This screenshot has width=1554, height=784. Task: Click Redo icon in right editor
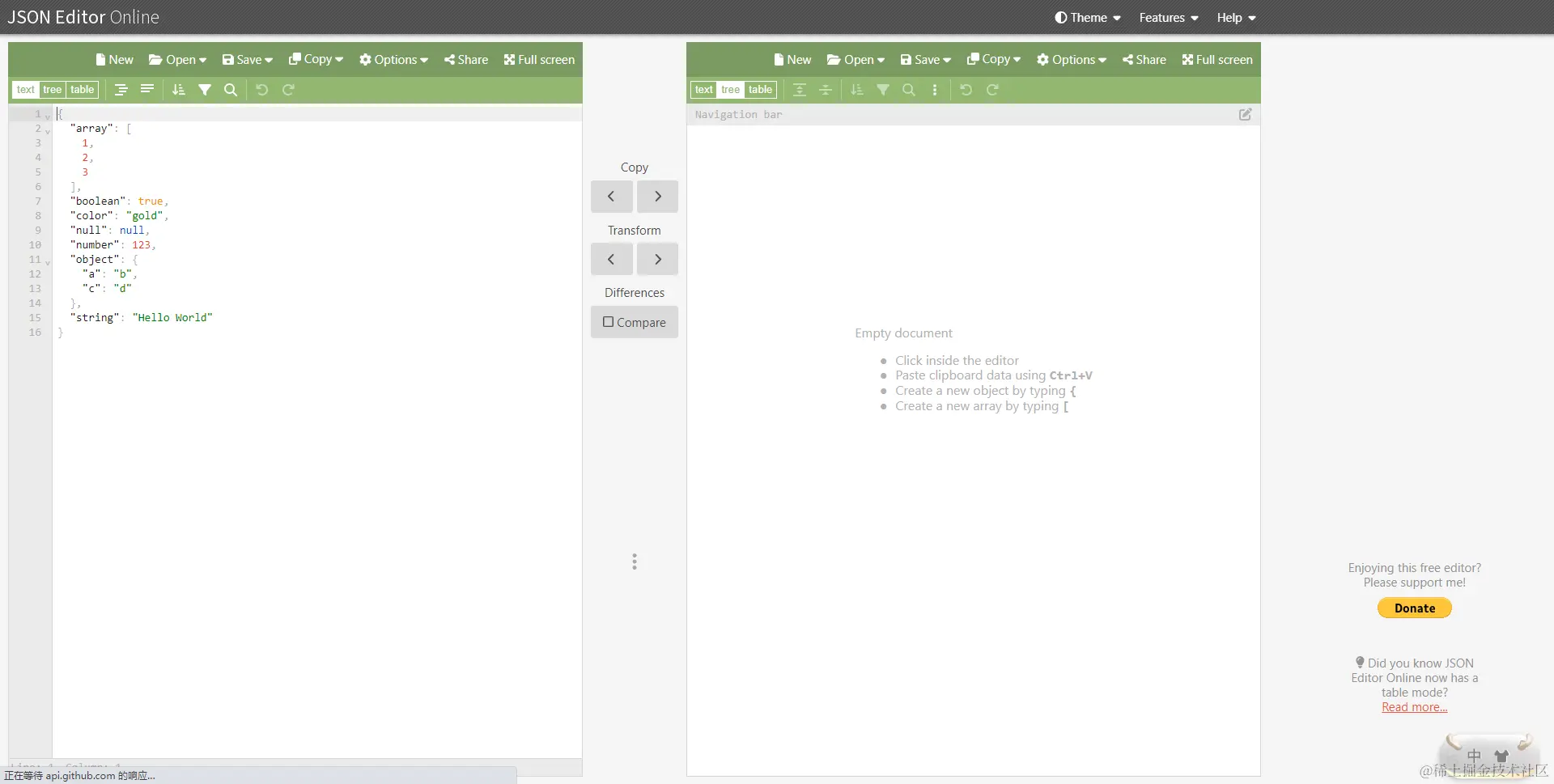(992, 90)
